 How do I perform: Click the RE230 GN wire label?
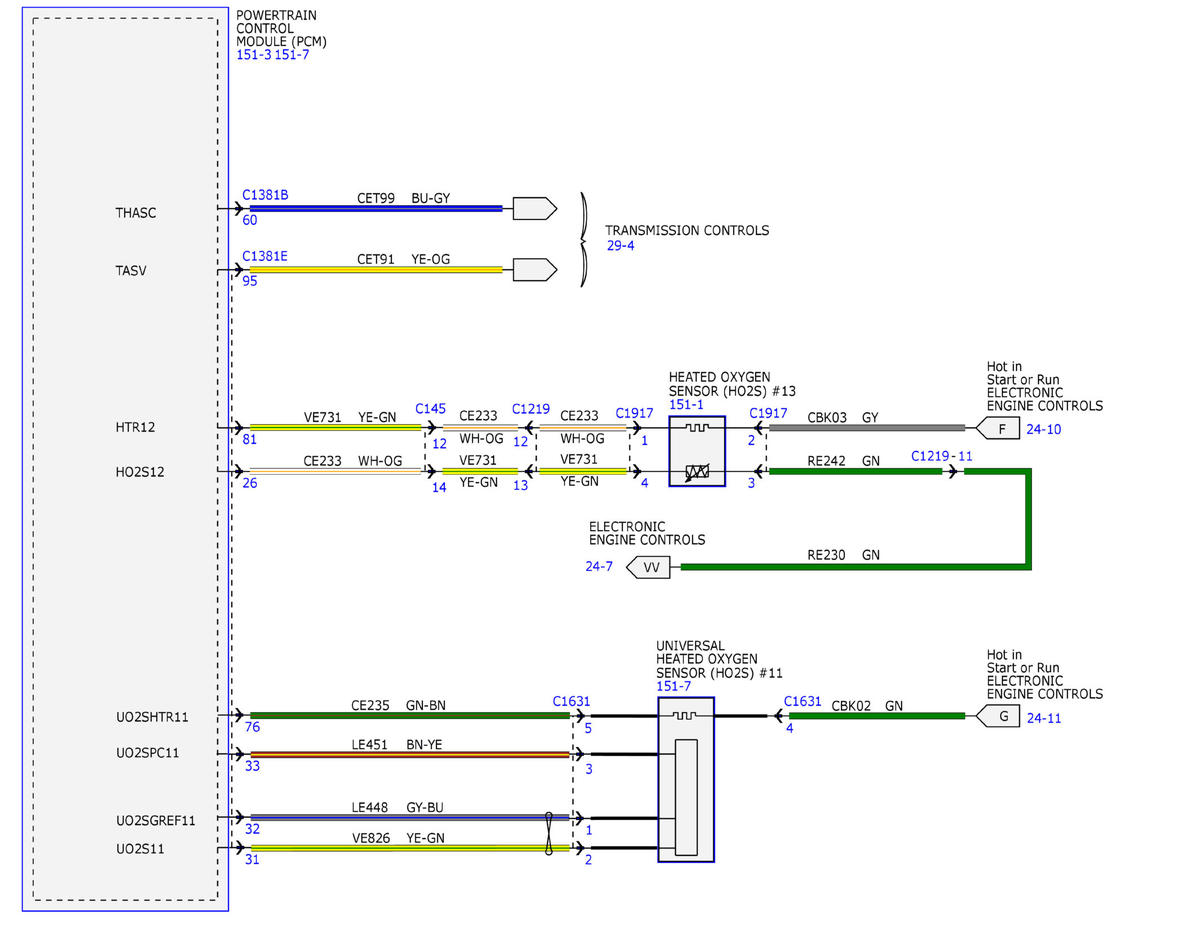[x=843, y=555]
